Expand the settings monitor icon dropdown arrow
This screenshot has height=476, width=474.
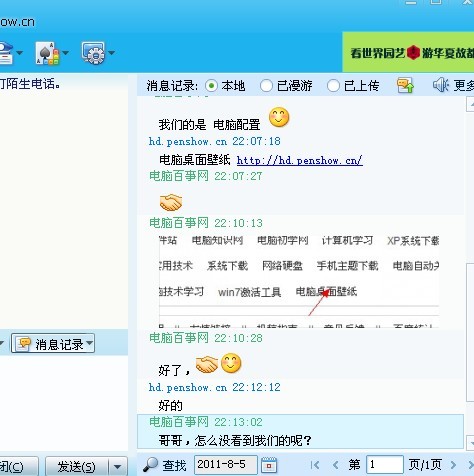coord(111,53)
